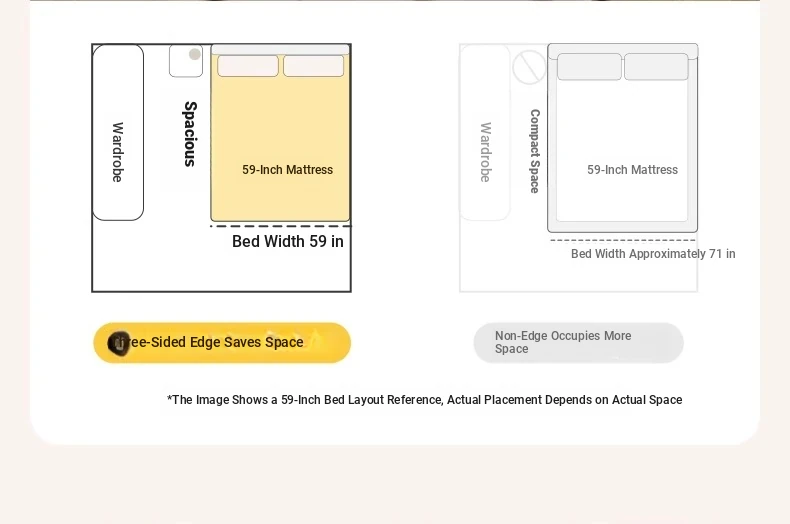Click the left pillow on the gray bed

pyautogui.click(x=589, y=67)
